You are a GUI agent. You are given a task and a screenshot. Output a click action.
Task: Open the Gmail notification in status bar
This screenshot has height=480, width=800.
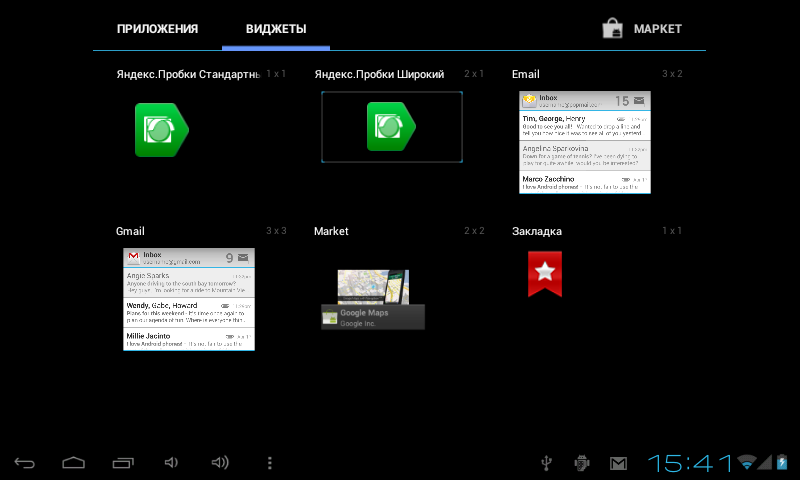[x=618, y=462]
